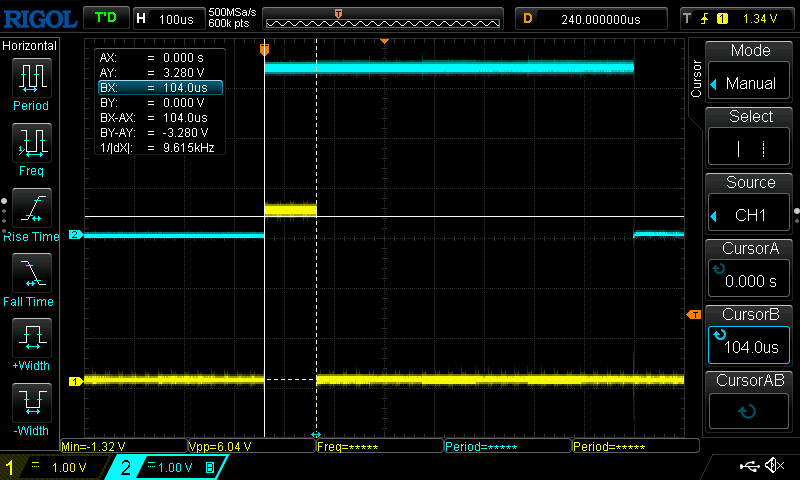Image resolution: width=800 pixels, height=480 pixels.
Task: Select the Period measurement icon
Action: (30, 78)
